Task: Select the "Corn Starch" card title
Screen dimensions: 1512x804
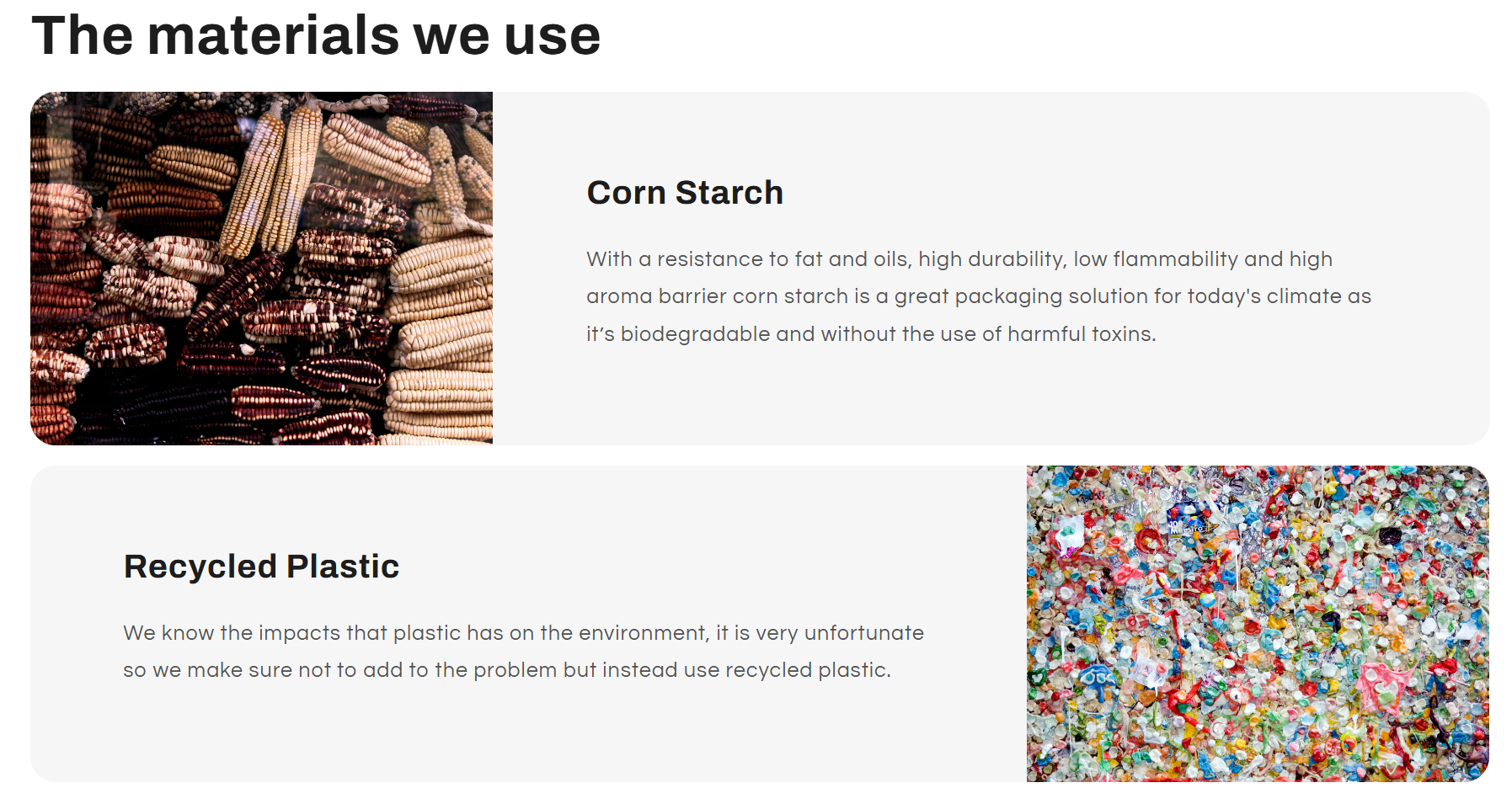Action: tap(684, 193)
